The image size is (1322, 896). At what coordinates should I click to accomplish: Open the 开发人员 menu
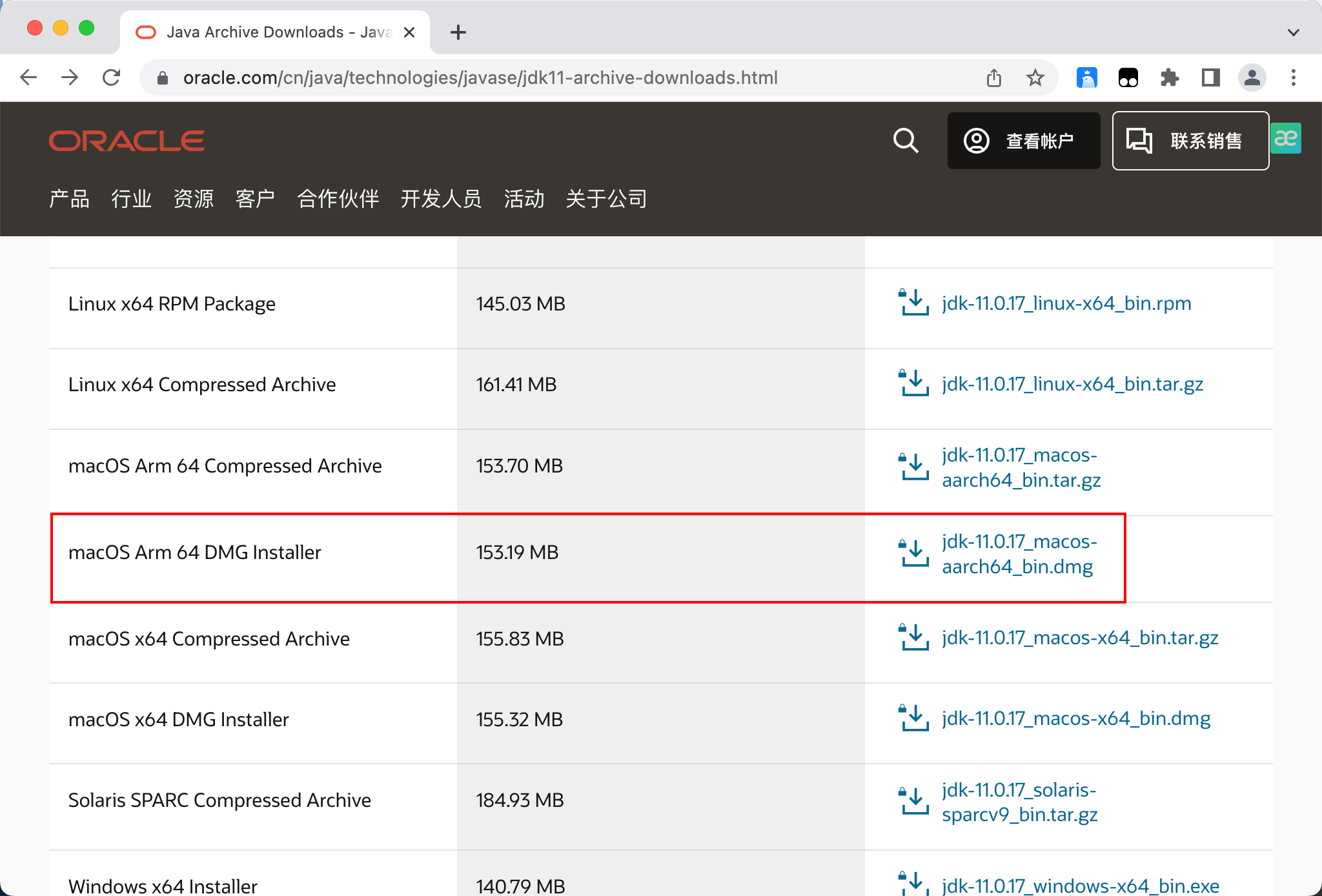(x=442, y=199)
